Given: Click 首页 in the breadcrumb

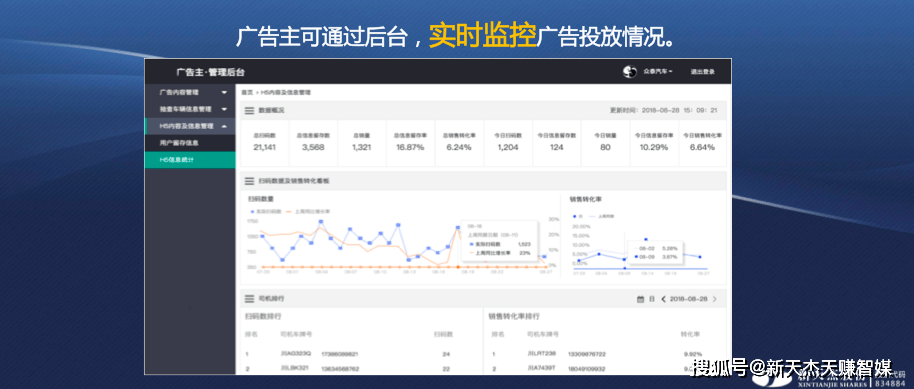Looking at the screenshot, I should pyautogui.click(x=247, y=92).
